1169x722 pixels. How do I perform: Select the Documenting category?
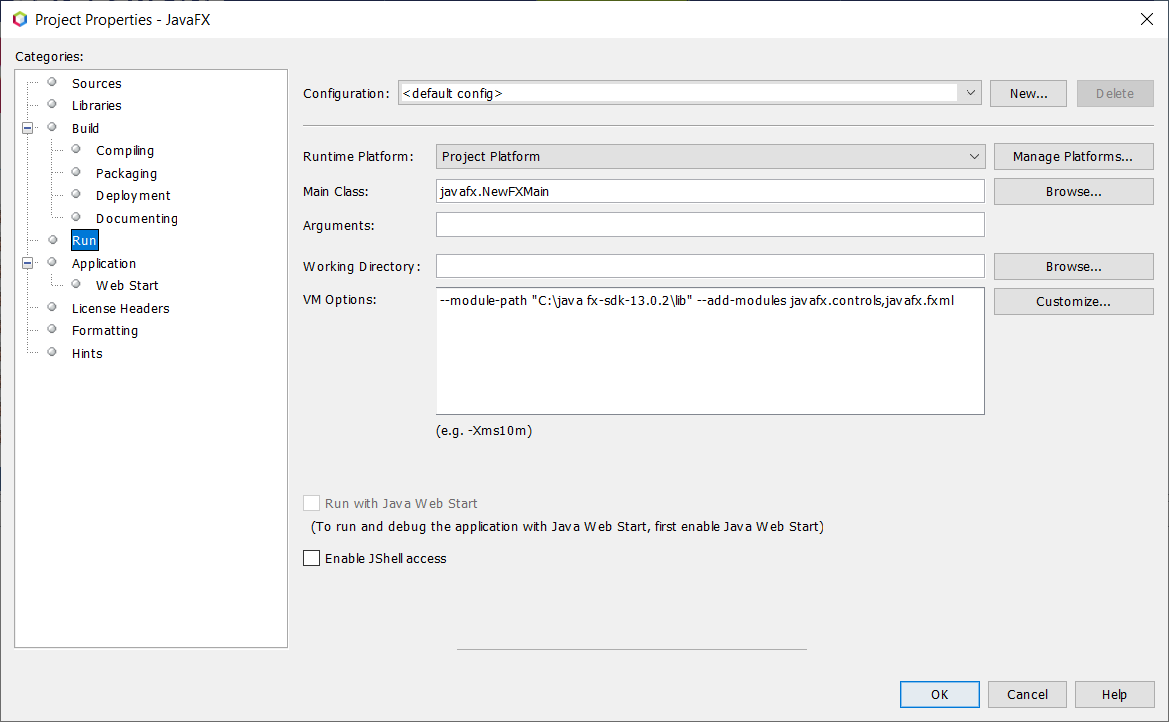tap(136, 219)
